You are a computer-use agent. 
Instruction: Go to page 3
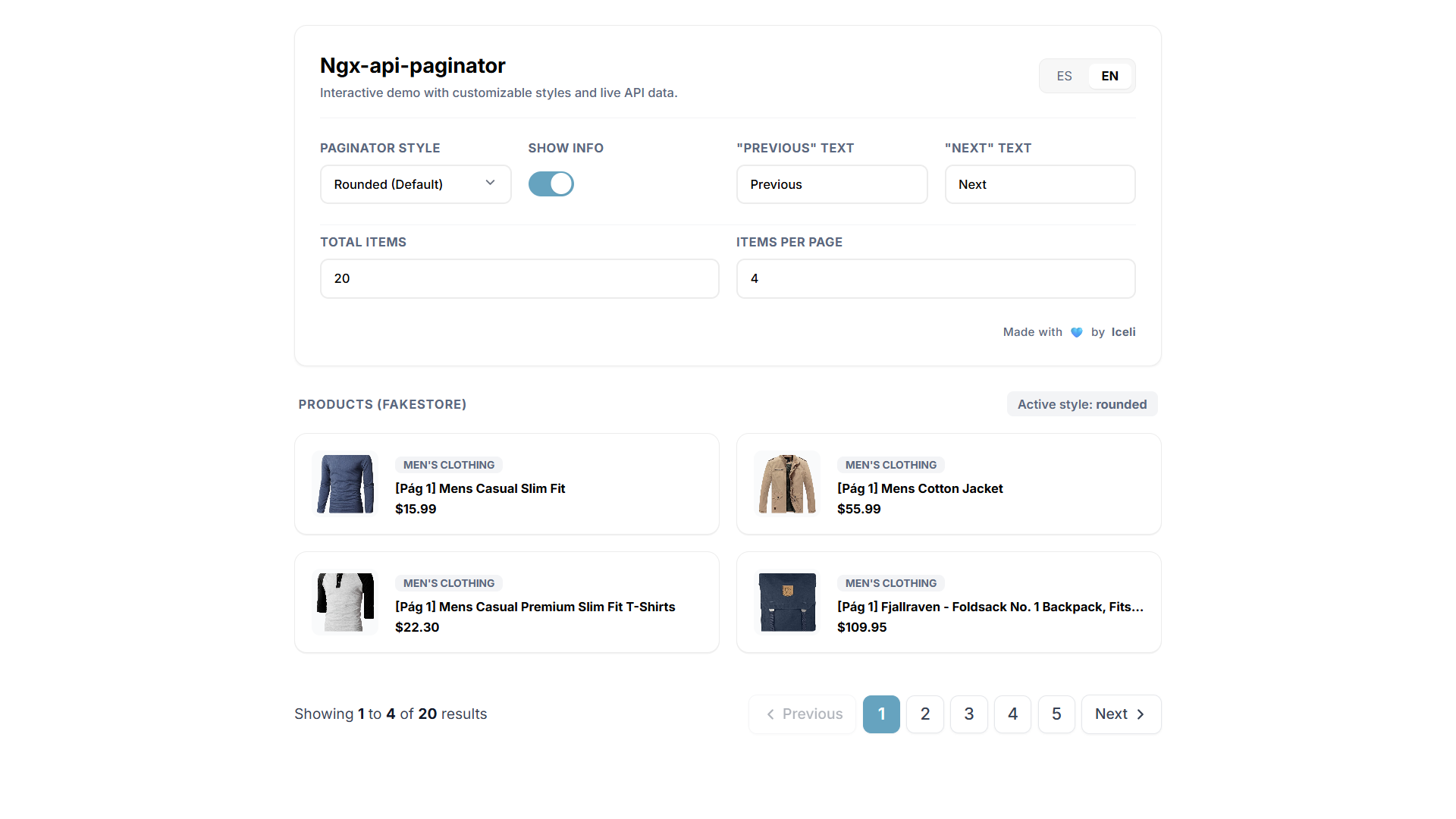(969, 714)
